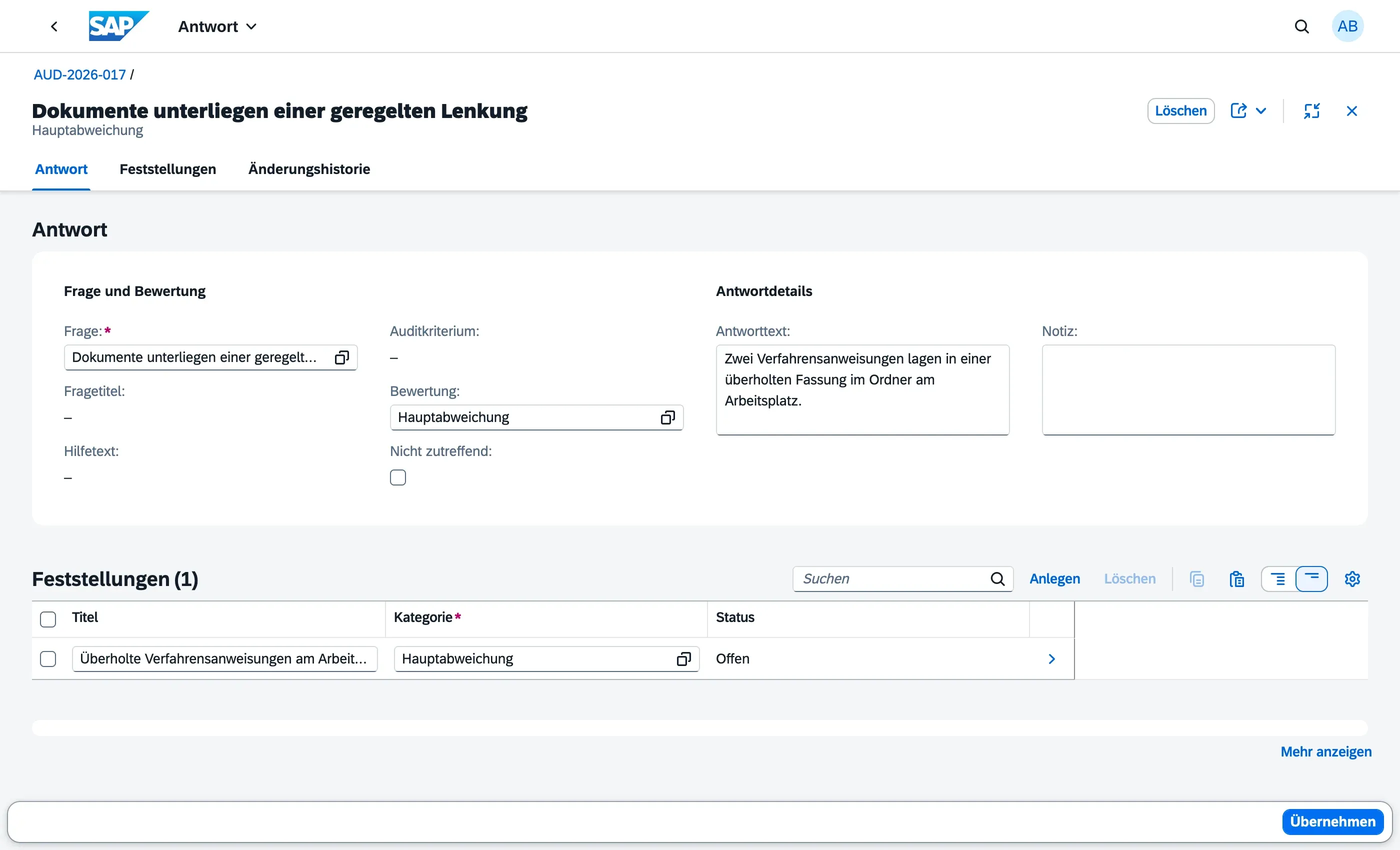Screen dimensions: 1400x850
Task: Click the copy icon in Feststellungen toolbar
Action: pos(1197,579)
